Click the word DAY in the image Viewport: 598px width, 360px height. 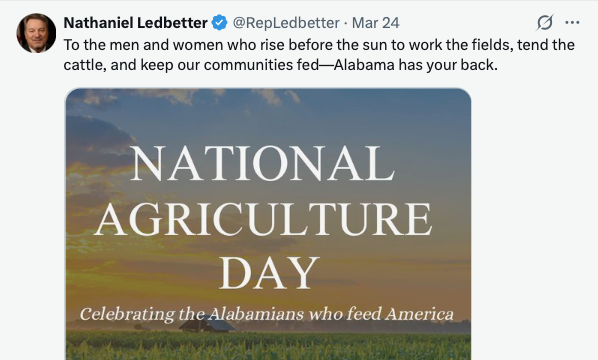coord(269,272)
